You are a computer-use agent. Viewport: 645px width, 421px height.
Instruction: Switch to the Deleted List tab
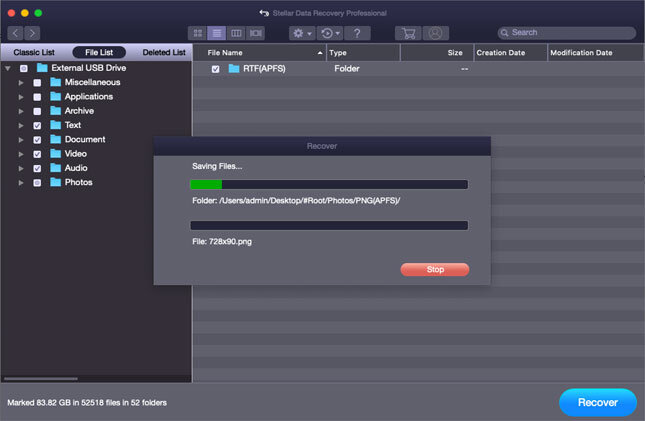(163, 52)
